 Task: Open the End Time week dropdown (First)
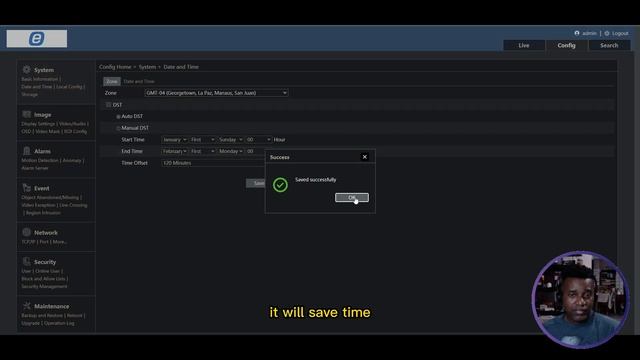pos(202,151)
